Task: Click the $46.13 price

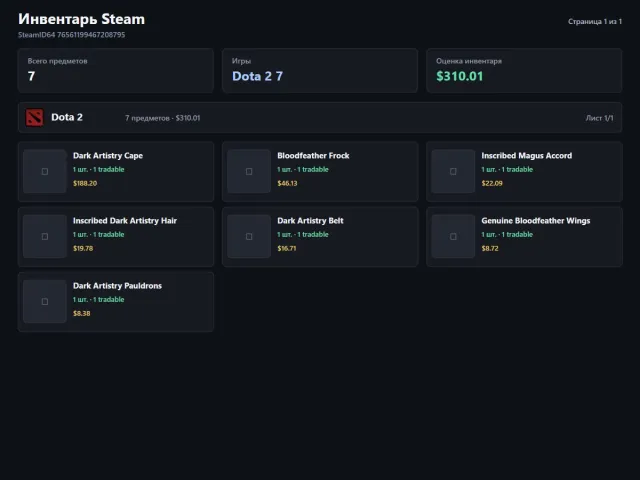Action: click(x=287, y=183)
